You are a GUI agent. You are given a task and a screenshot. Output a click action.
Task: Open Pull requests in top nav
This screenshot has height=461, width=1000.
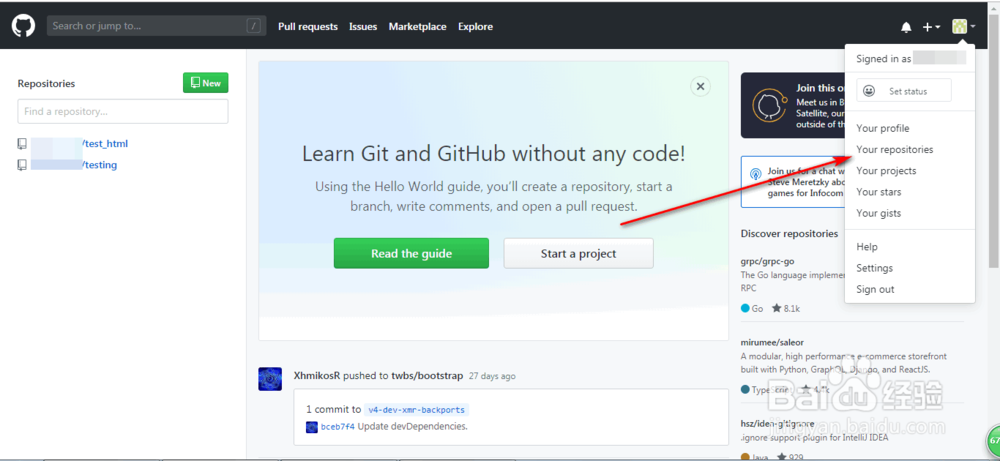point(308,27)
